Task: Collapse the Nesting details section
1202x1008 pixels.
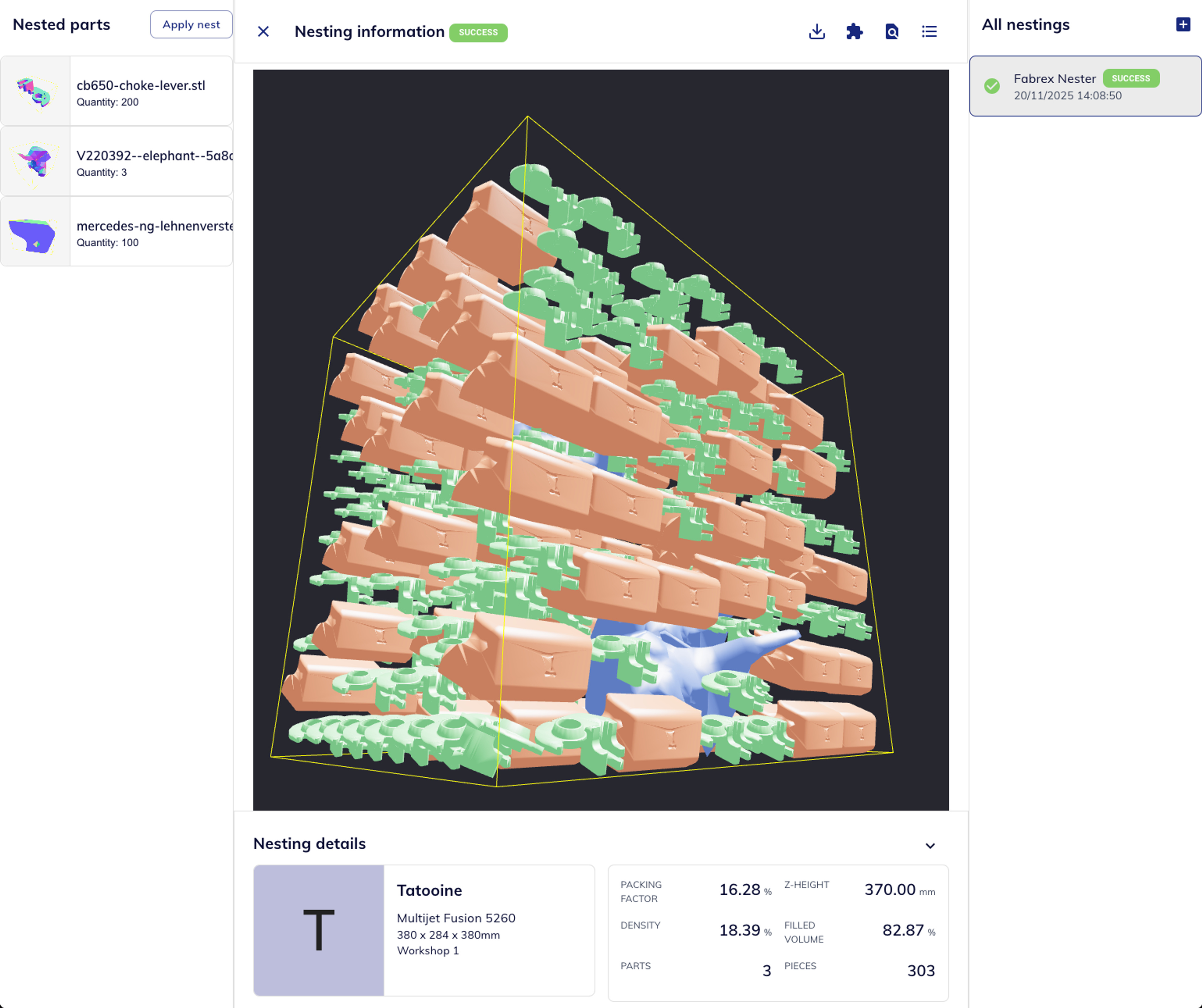Action: 930,846
